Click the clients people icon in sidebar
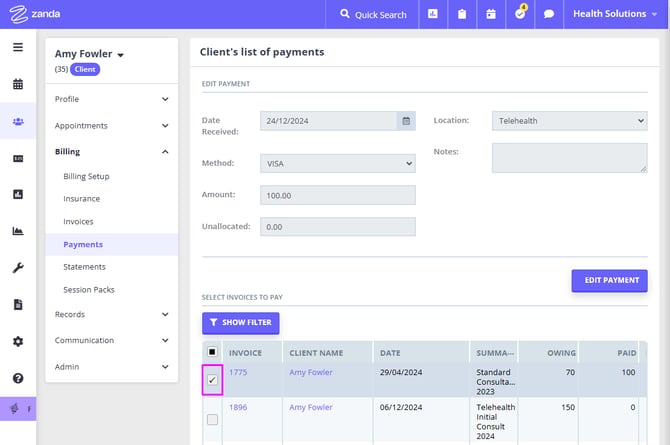The image size is (670, 445). point(18,121)
